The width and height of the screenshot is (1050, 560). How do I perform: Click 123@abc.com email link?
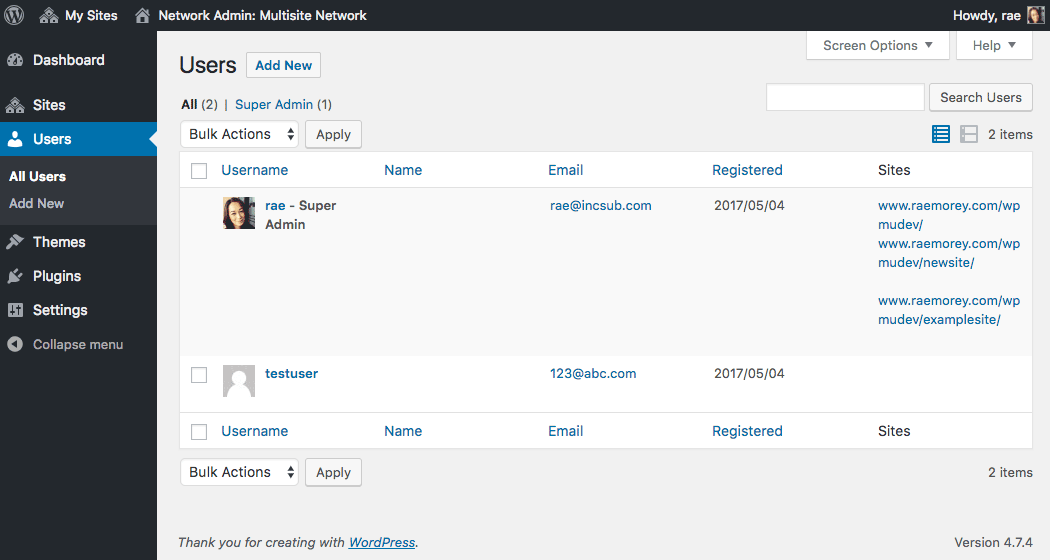click(593, 374)
